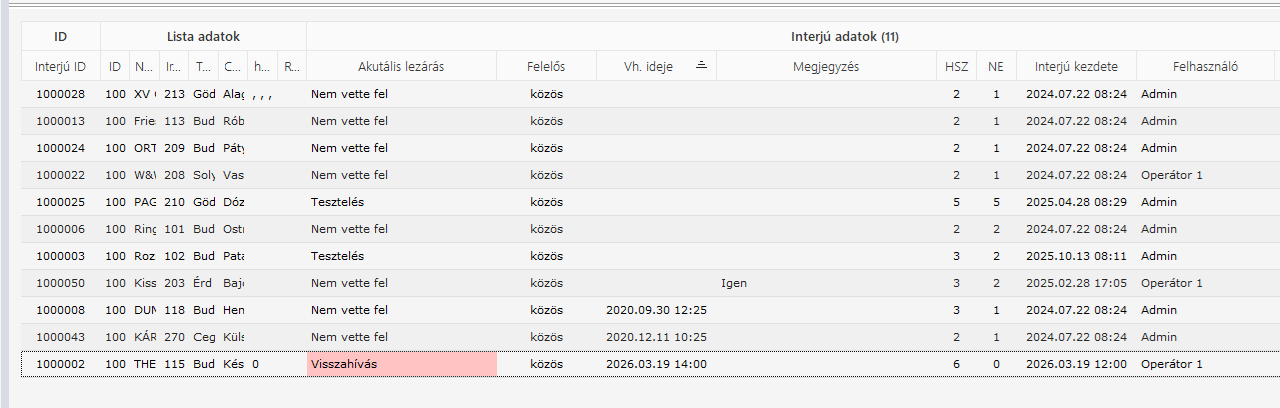Screen dimensions: 1280x408
Task: Click the sort arrow on Vh. ideje
Action: coord(701,66)
